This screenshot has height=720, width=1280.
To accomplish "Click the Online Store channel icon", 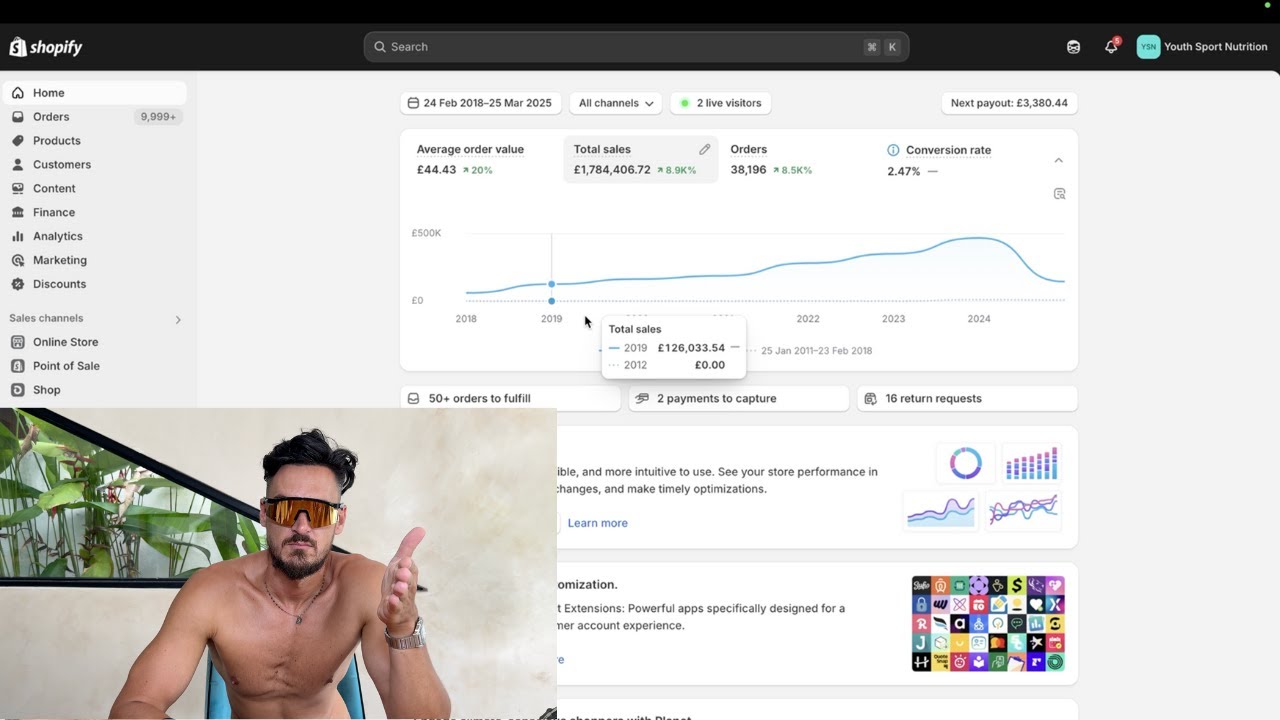I will pos(18,342).
